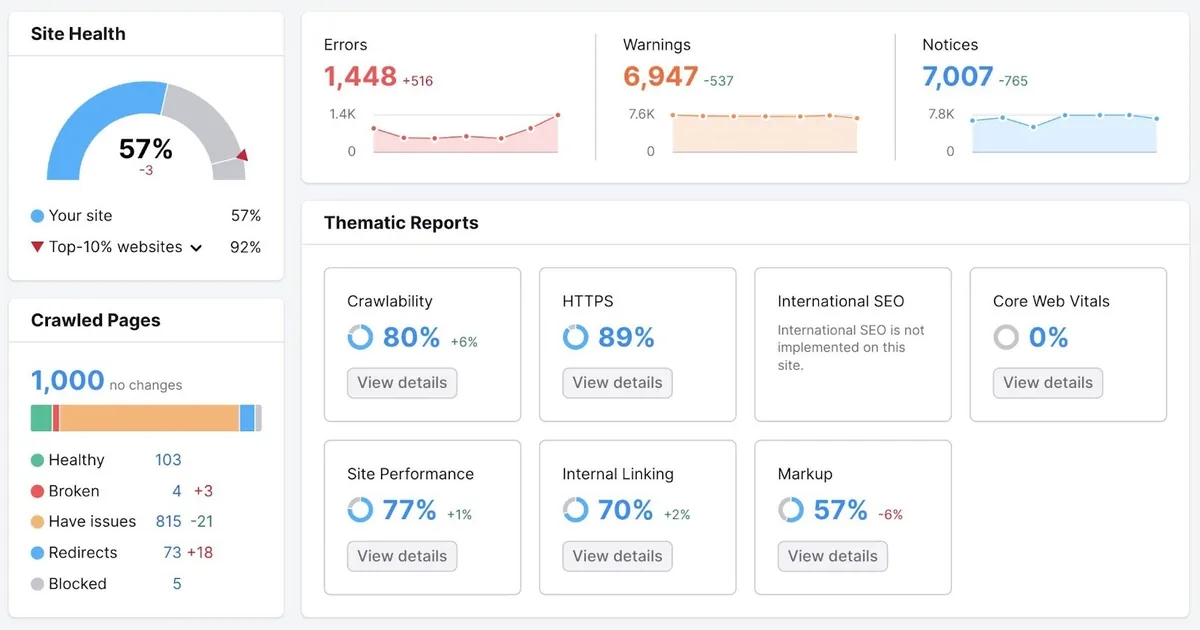This screenshot has height=630, width=1200.
Task: Click the blue segment of crawled pages bar
Action: coord(247,418)
